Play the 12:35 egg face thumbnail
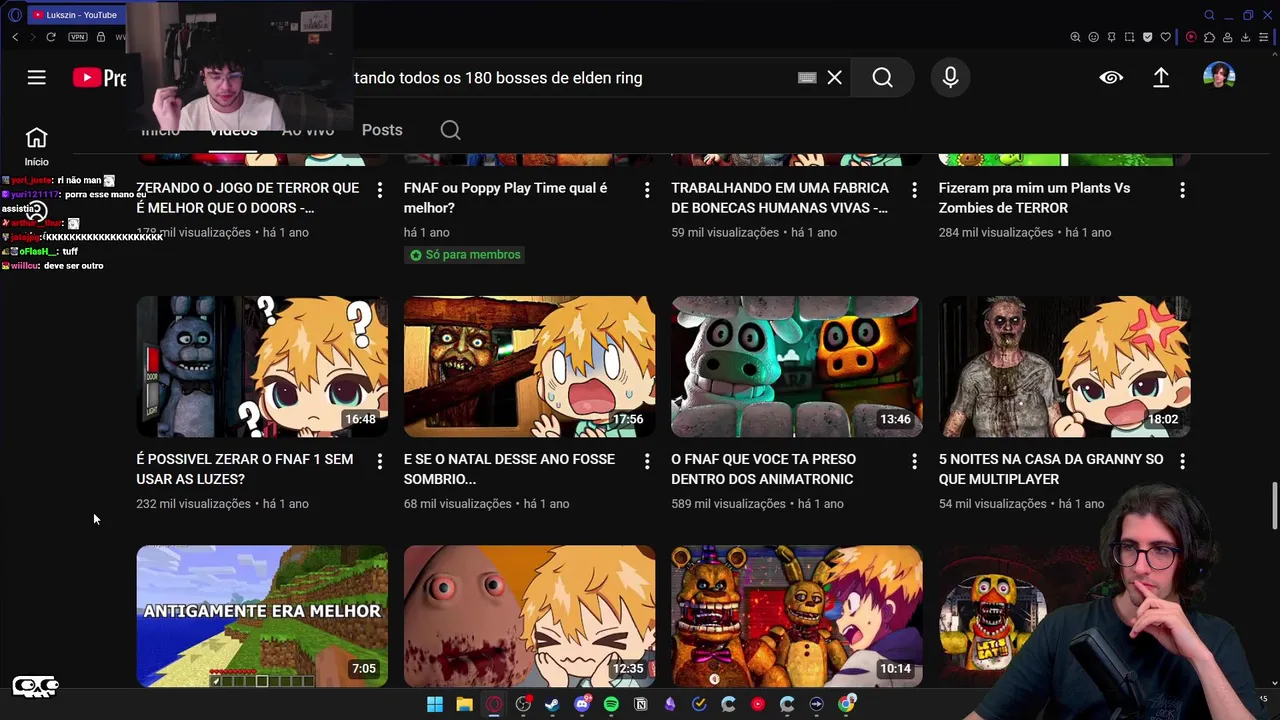This screenshot has width=1280, height=720. point(529,616)
